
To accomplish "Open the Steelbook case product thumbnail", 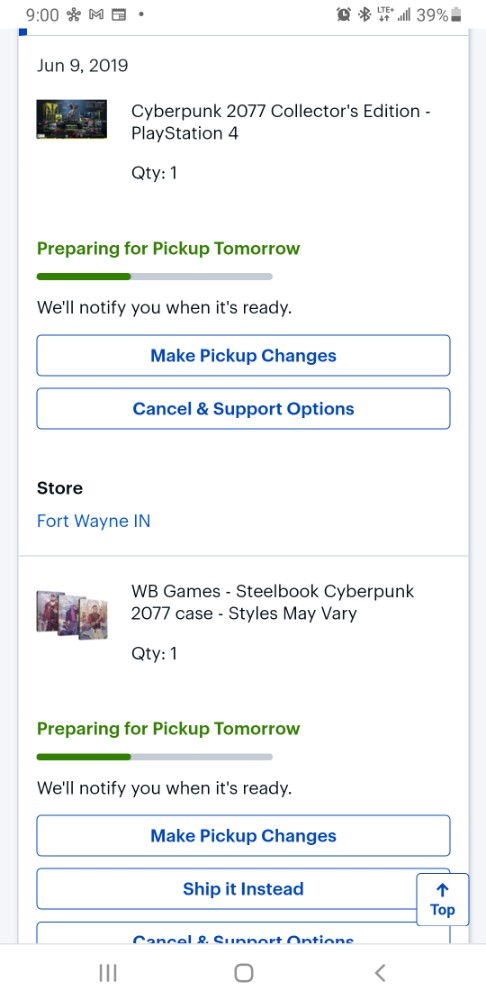I will (71, 615).
